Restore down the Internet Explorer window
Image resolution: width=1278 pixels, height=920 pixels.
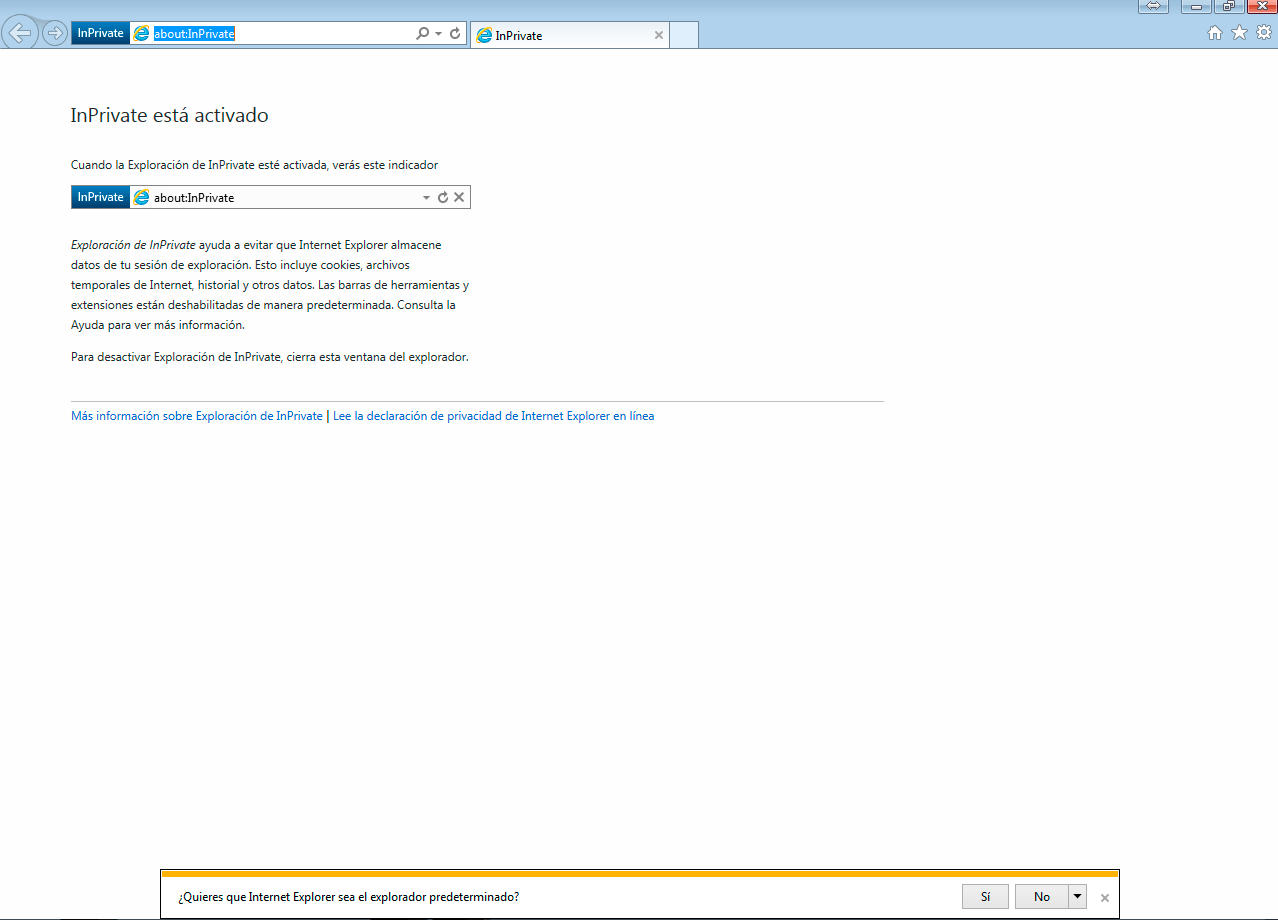coord(1229,6)
